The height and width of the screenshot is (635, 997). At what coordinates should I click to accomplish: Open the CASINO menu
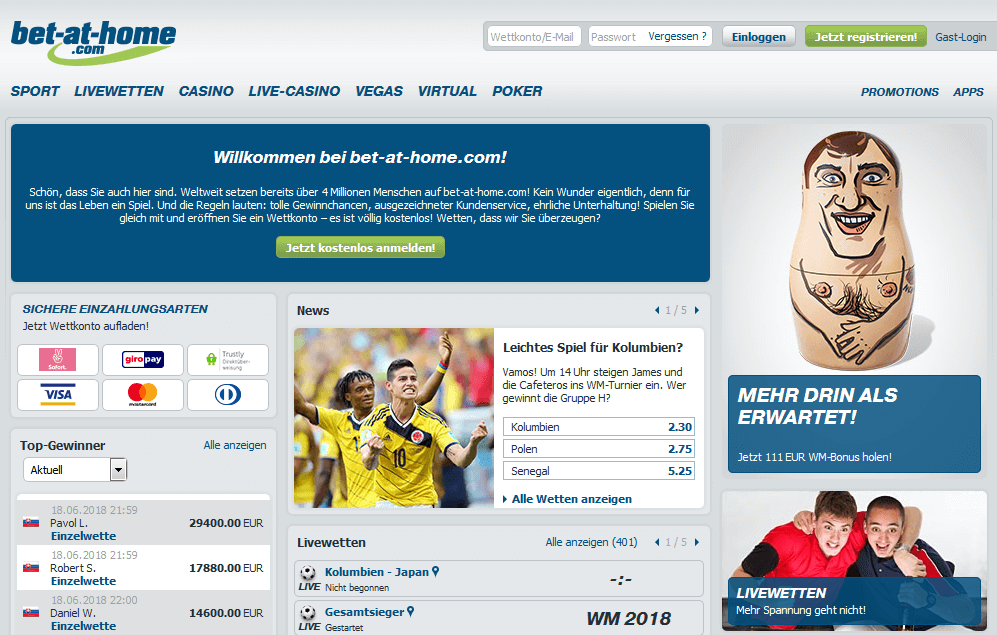[x=206, y=92]
